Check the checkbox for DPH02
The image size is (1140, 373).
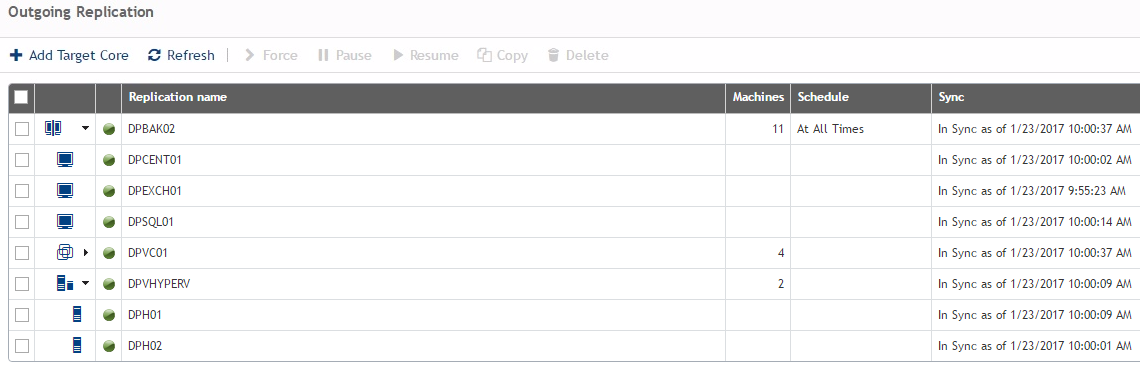22,346
